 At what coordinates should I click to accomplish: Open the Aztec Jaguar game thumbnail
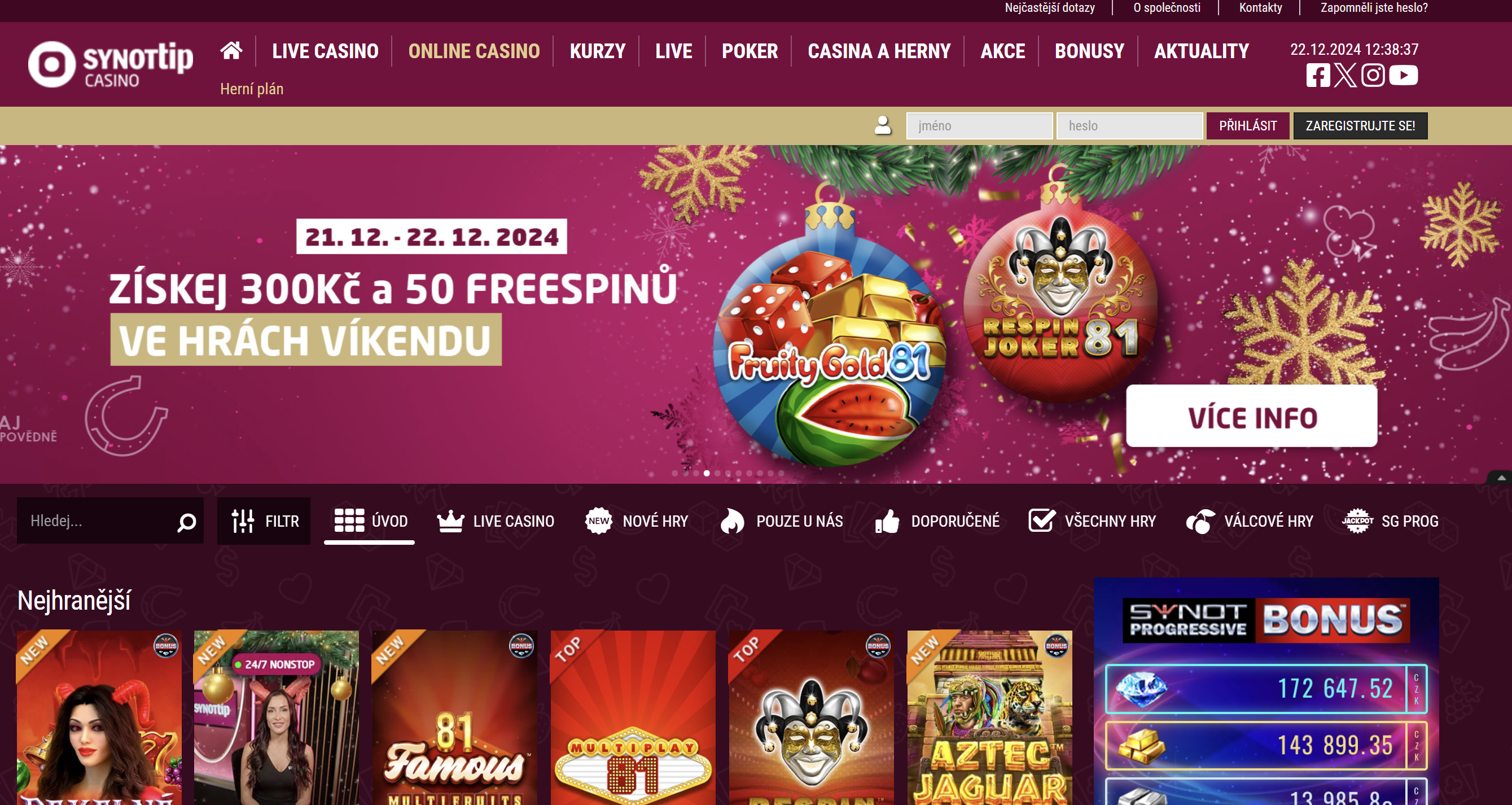[989, 718]
